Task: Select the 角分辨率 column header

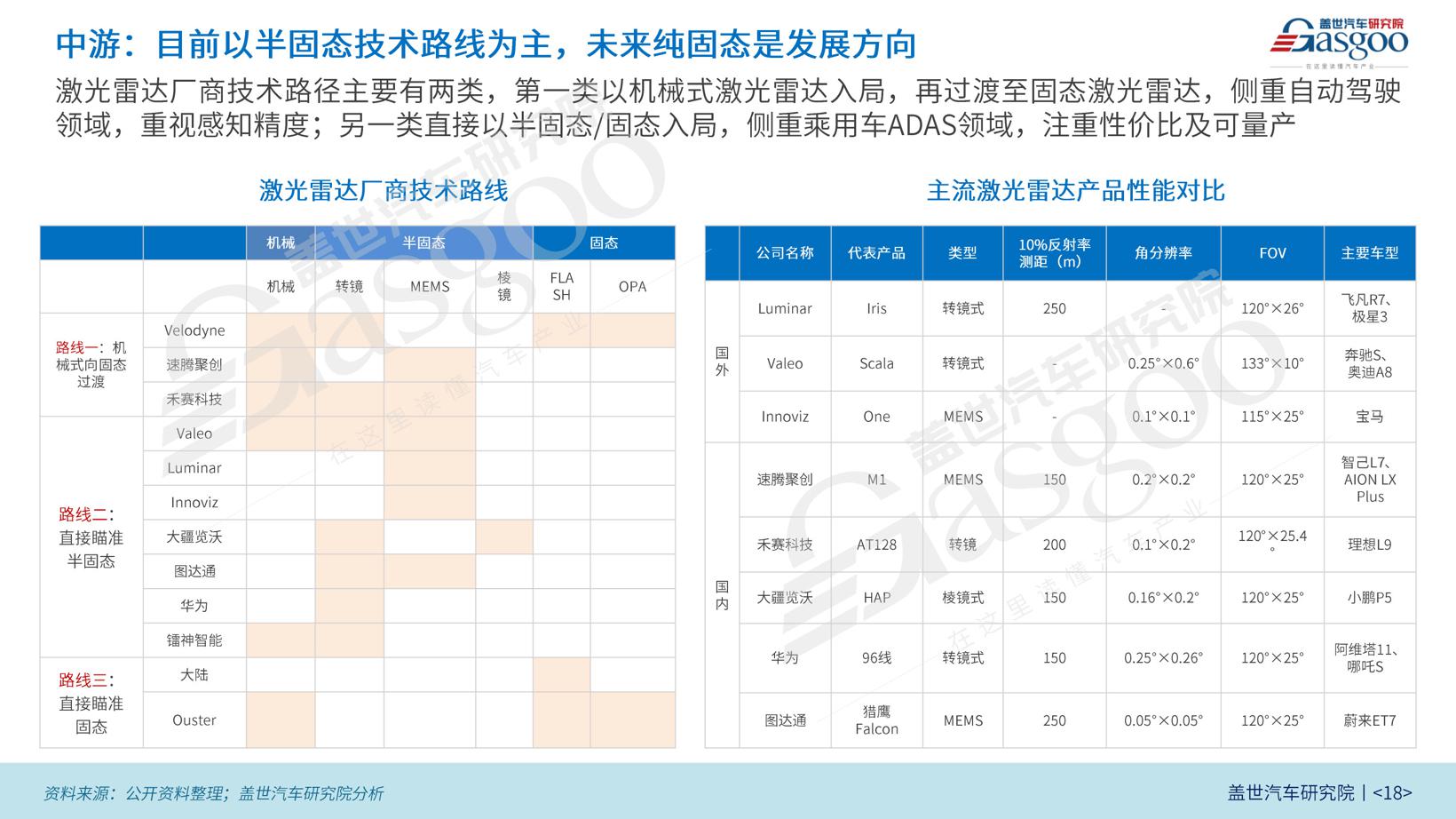Action: pyautogui.click(x=1163, y=253)
